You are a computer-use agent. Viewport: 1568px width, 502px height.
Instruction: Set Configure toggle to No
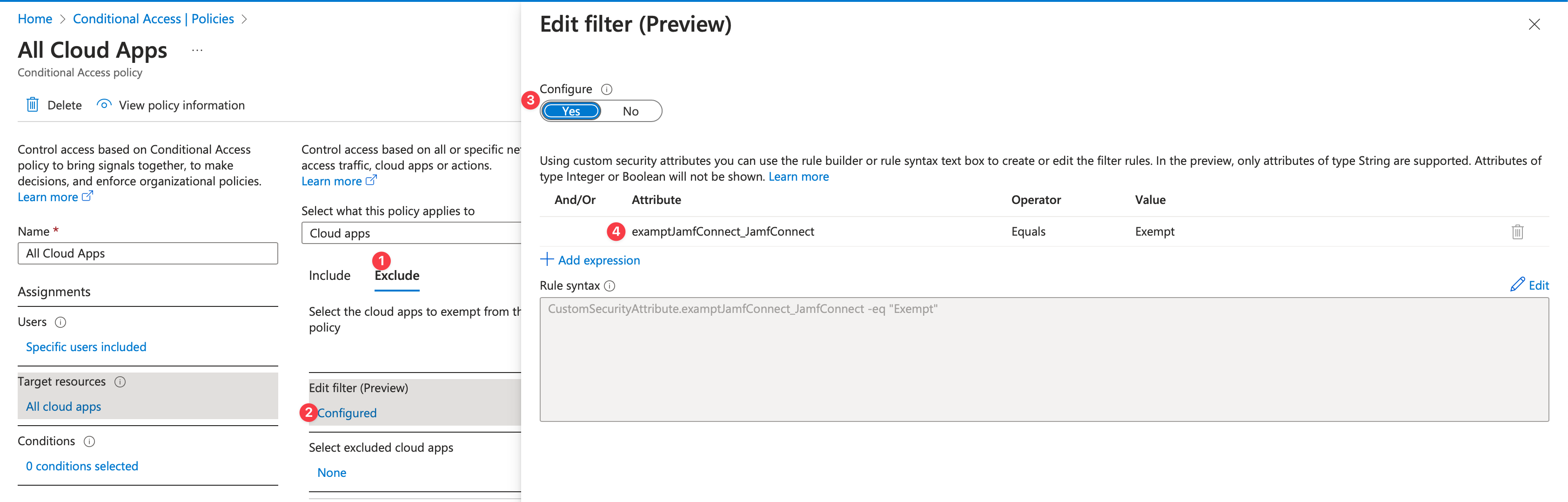point(630,111)
